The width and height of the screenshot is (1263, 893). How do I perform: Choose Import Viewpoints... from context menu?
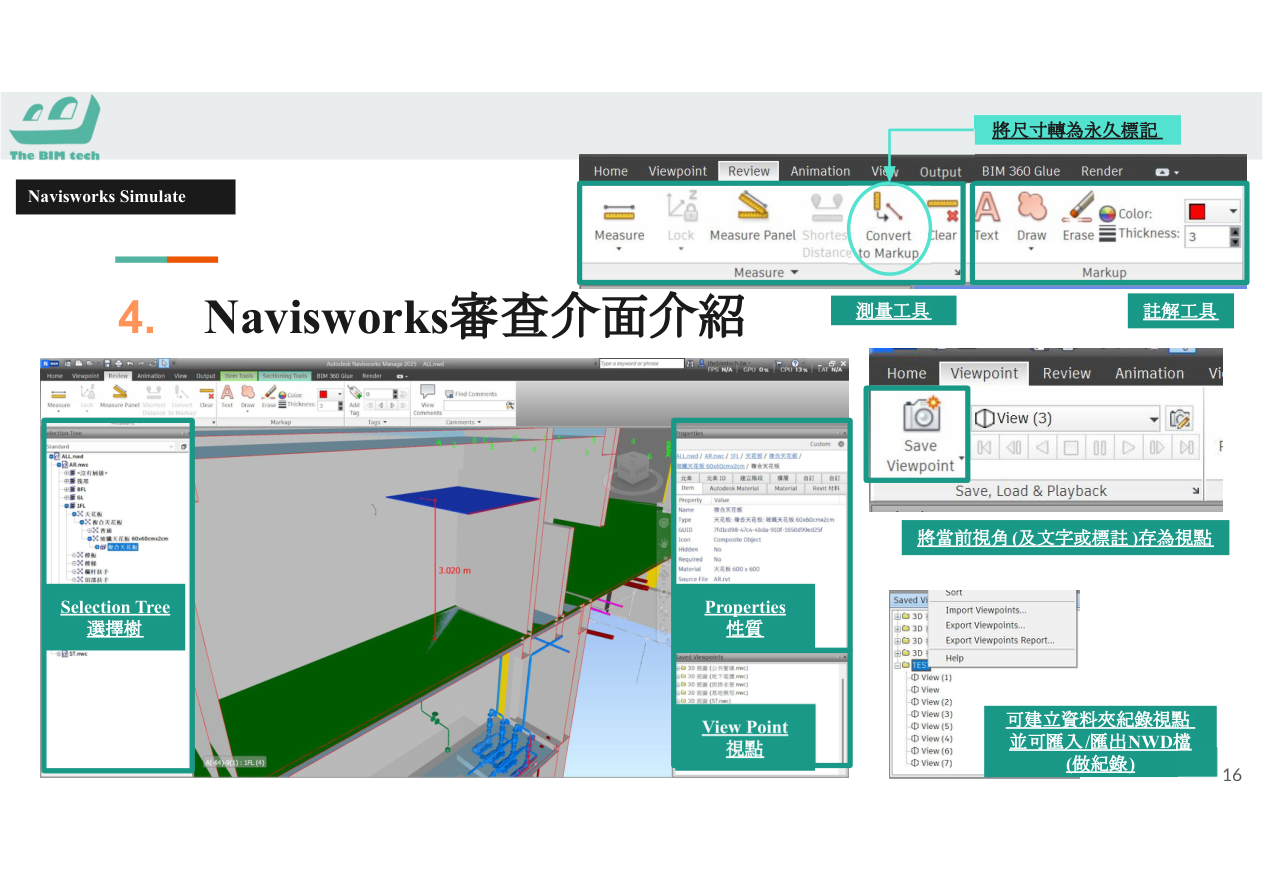[x=986, y=610]
